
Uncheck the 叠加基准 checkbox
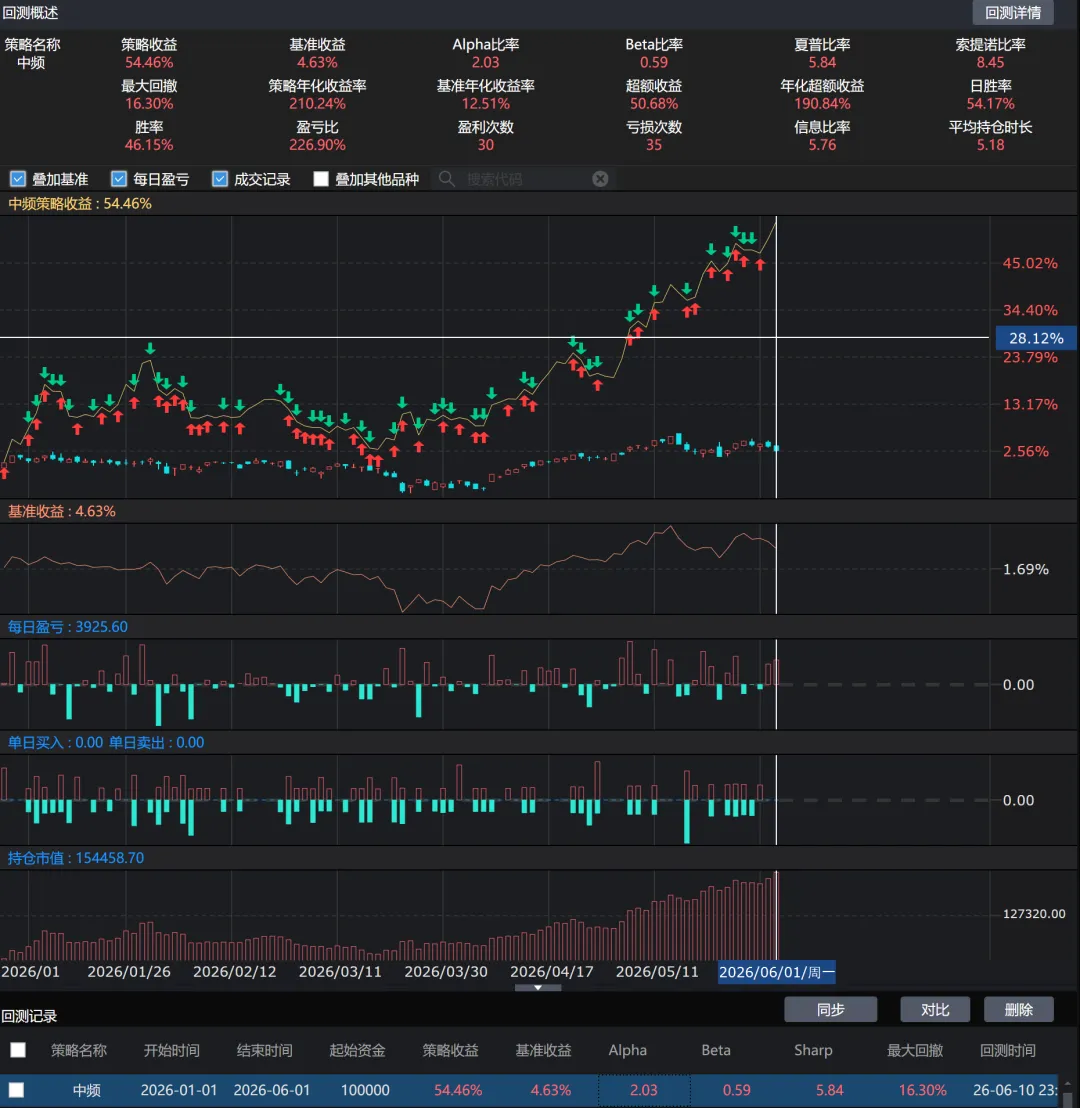pos(18,179)
